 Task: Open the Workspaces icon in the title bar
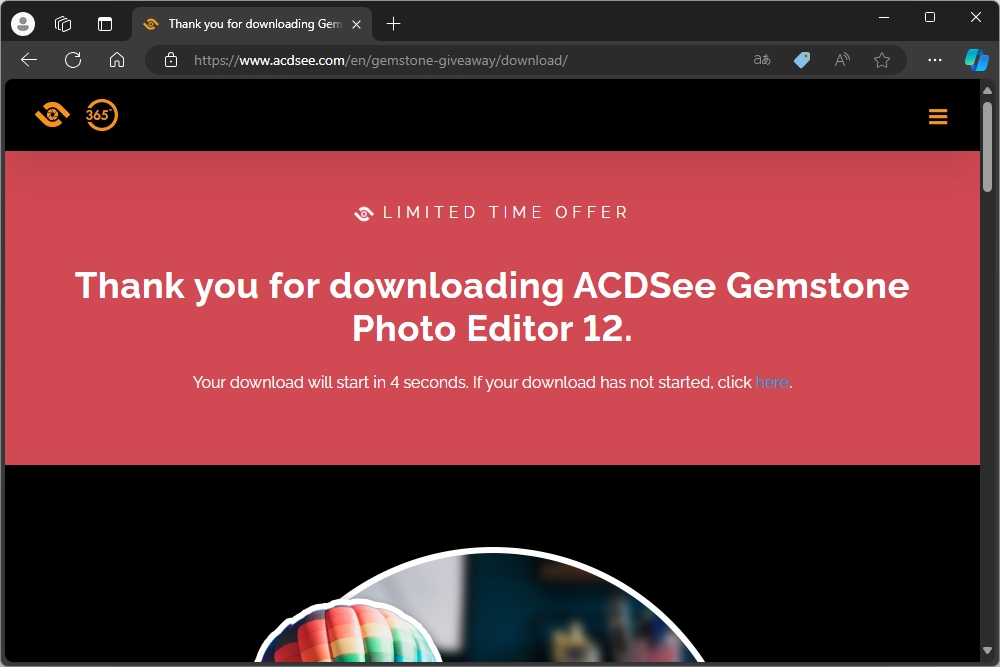click(x=63, y=24)
